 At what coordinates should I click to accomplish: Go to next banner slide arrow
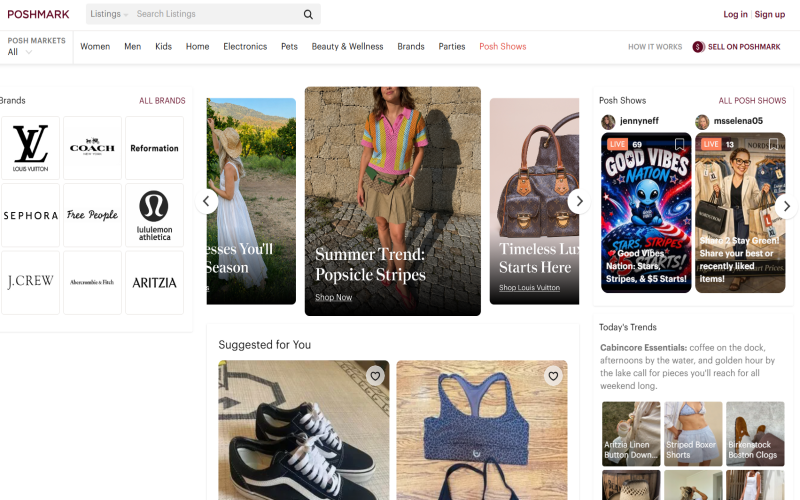pos(579,201)
